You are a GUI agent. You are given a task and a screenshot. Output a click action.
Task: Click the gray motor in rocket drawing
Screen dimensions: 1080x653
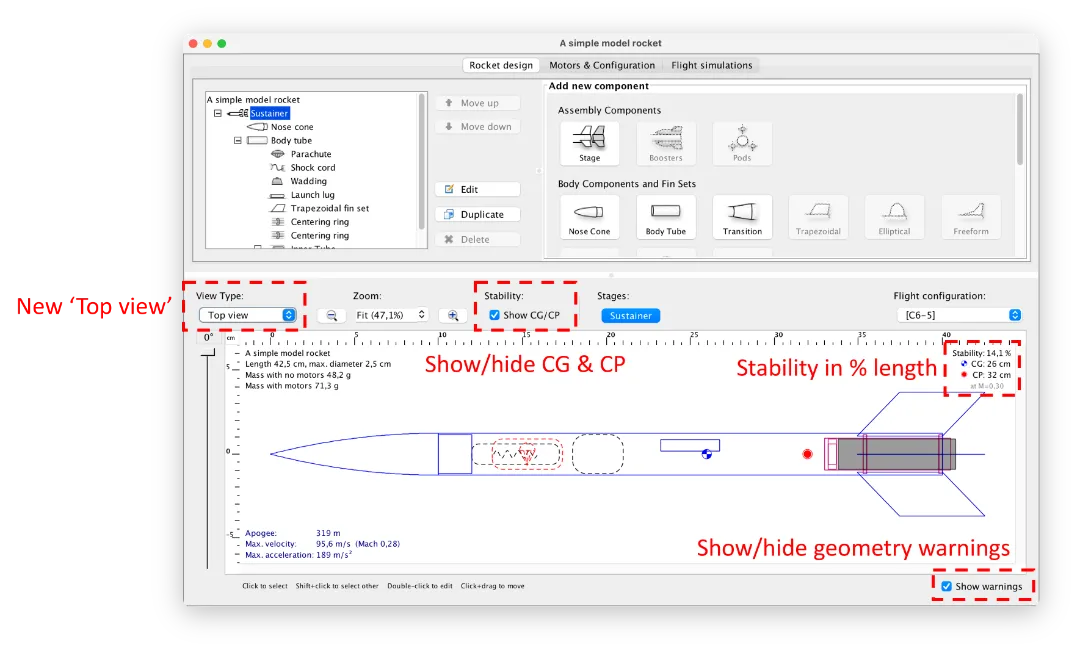click(x=895, y=454)
